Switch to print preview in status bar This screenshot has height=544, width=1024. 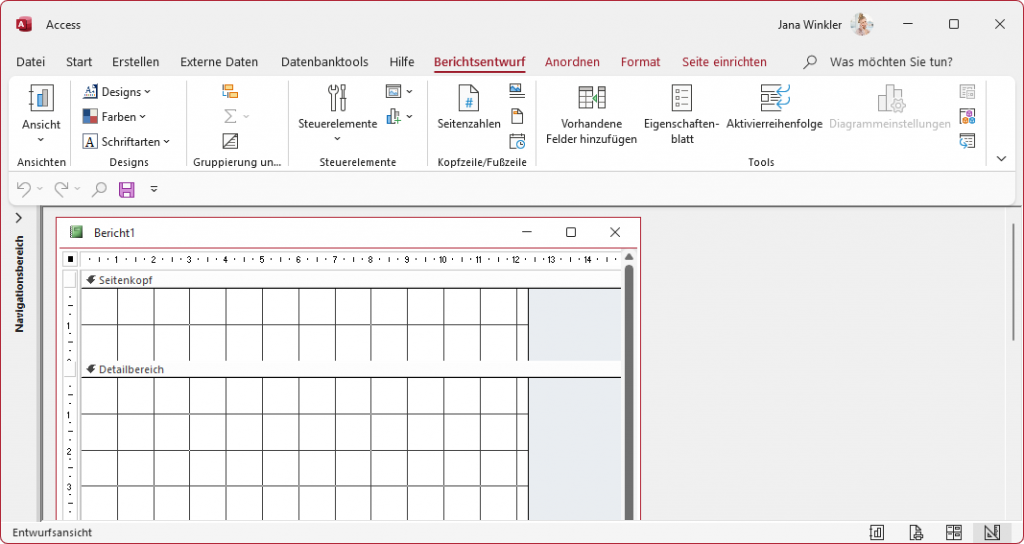pyautogui.click(x=915, y=532)
